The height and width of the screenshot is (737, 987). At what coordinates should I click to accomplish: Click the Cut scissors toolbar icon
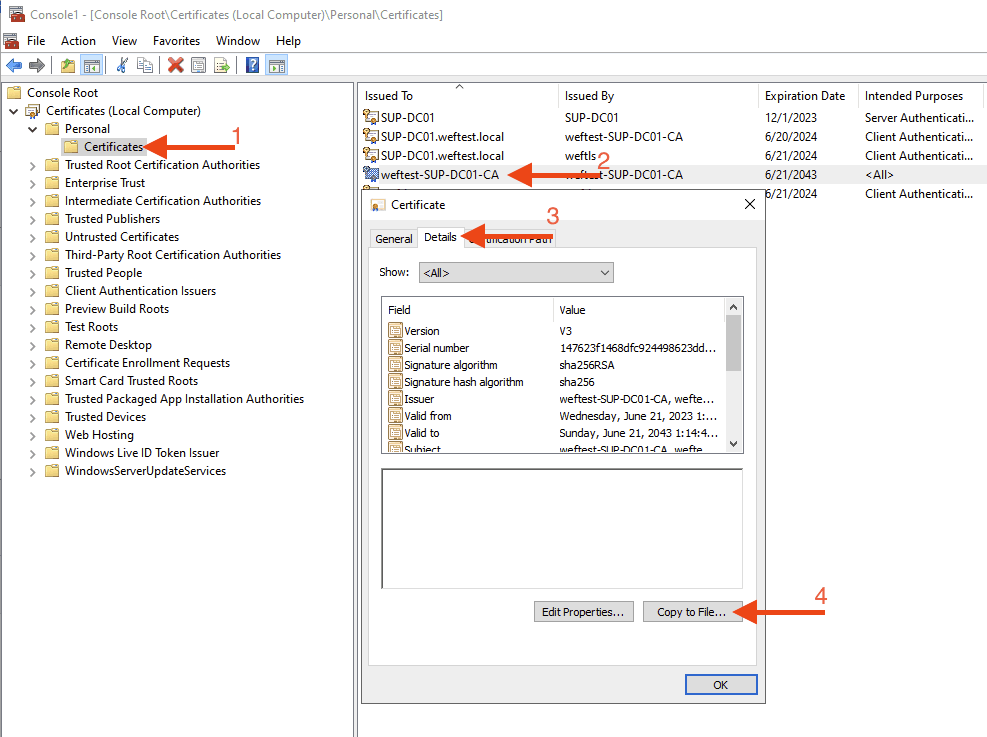coord(122,65)
